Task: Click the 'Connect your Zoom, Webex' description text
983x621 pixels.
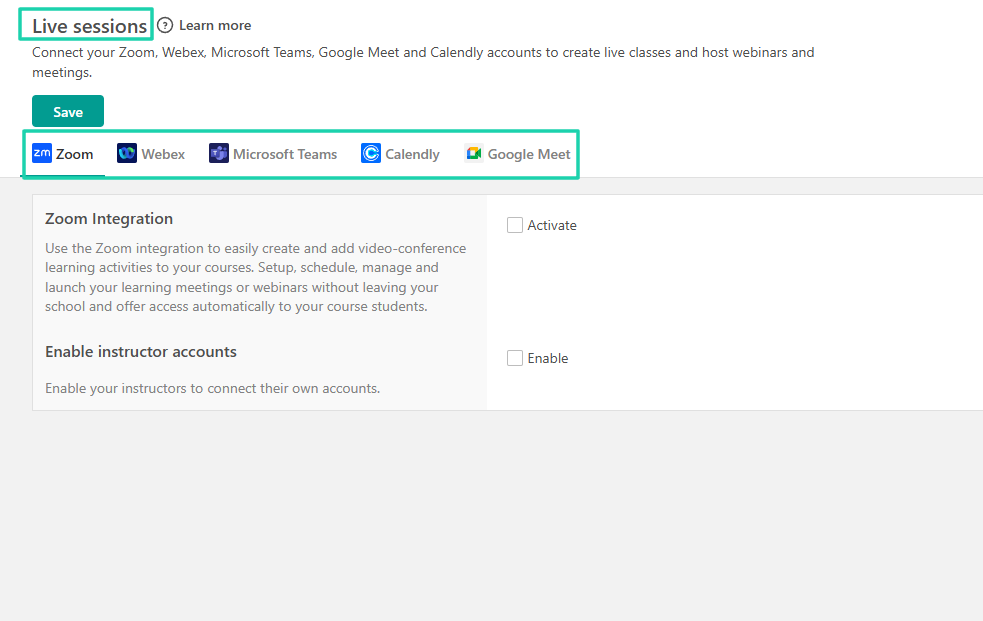Action: click(423, 62)
